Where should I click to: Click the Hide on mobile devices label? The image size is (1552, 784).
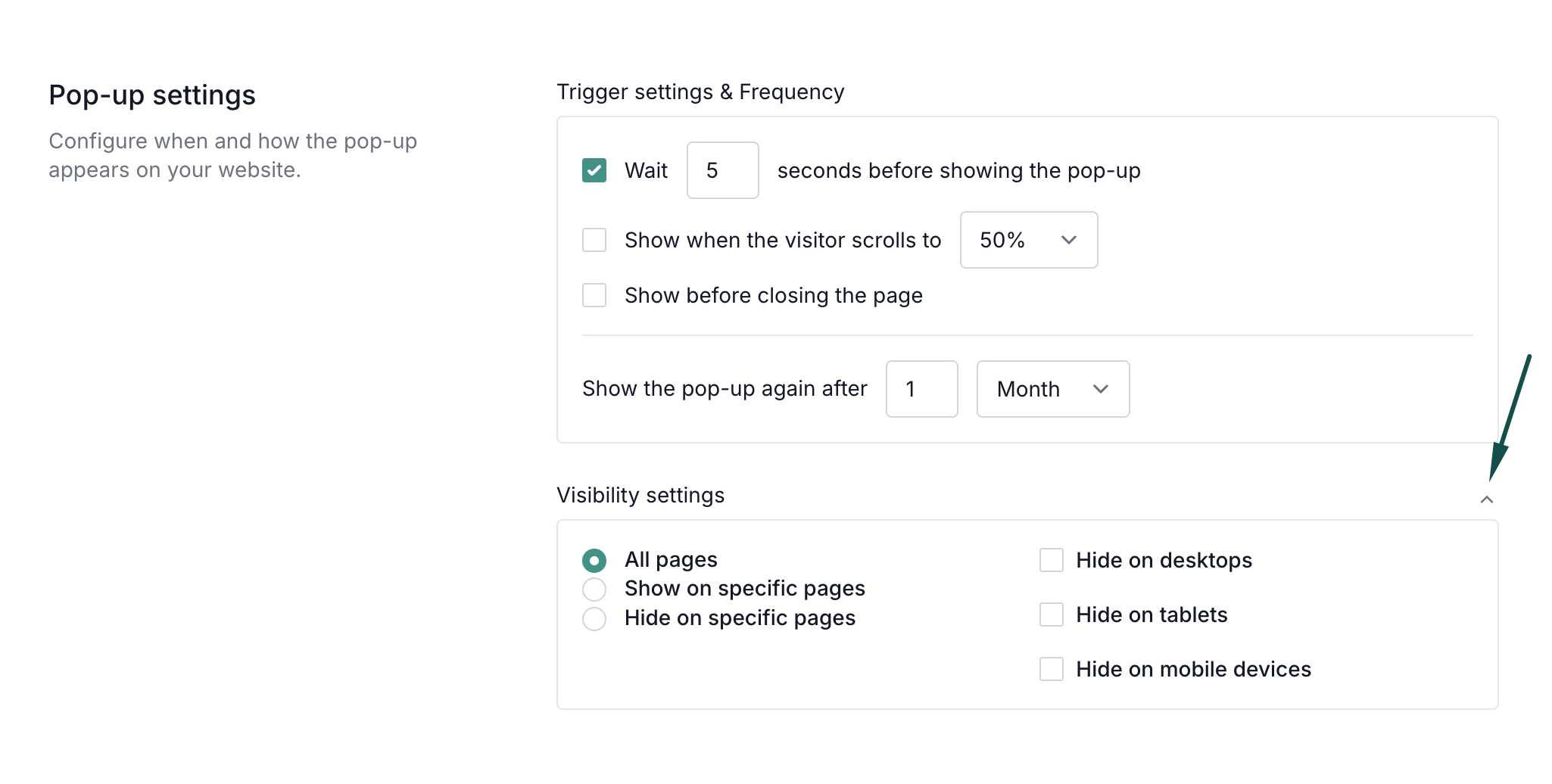pyautogui.click(x=1193, y=669)
